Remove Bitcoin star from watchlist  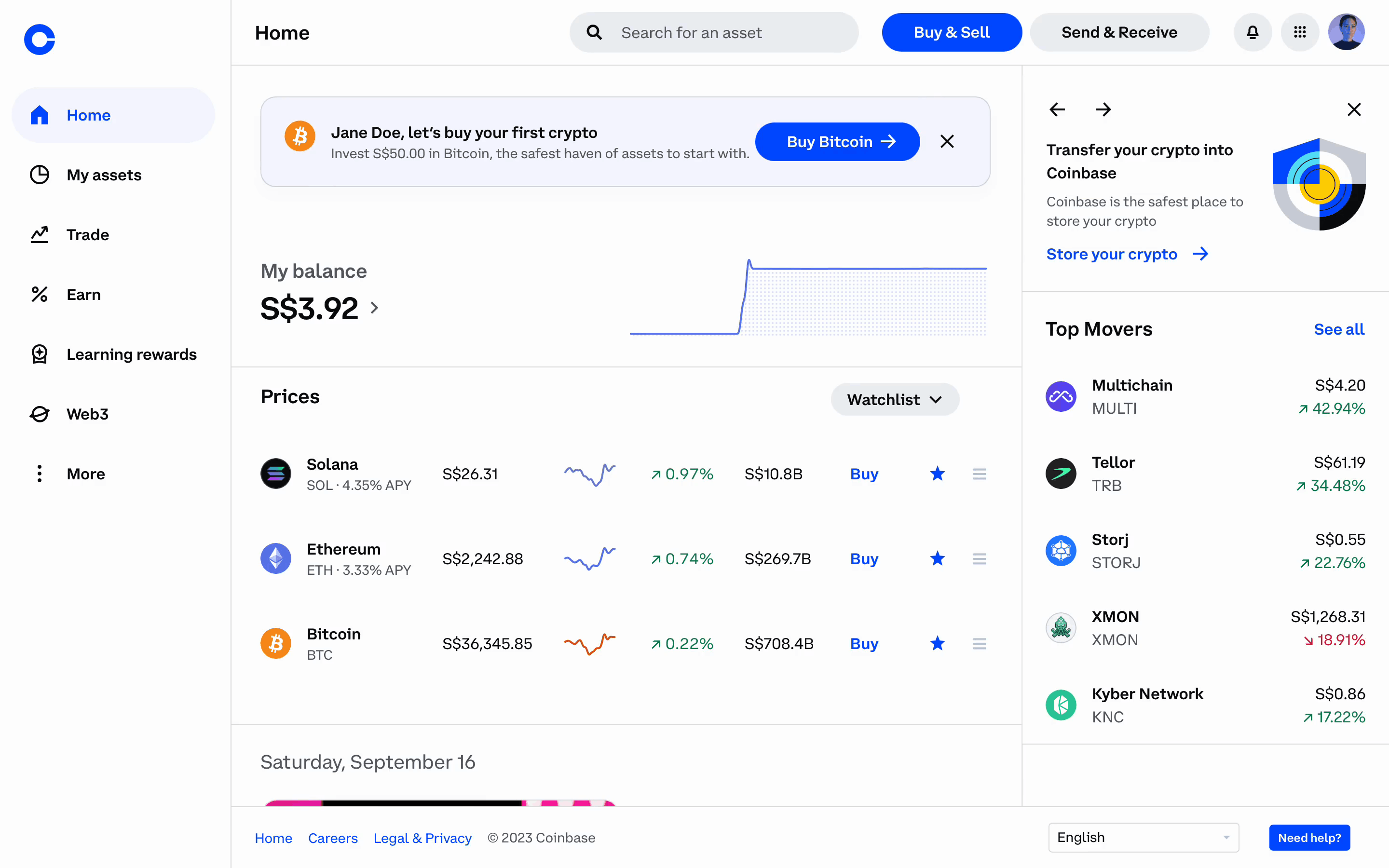tap(937, 644)
